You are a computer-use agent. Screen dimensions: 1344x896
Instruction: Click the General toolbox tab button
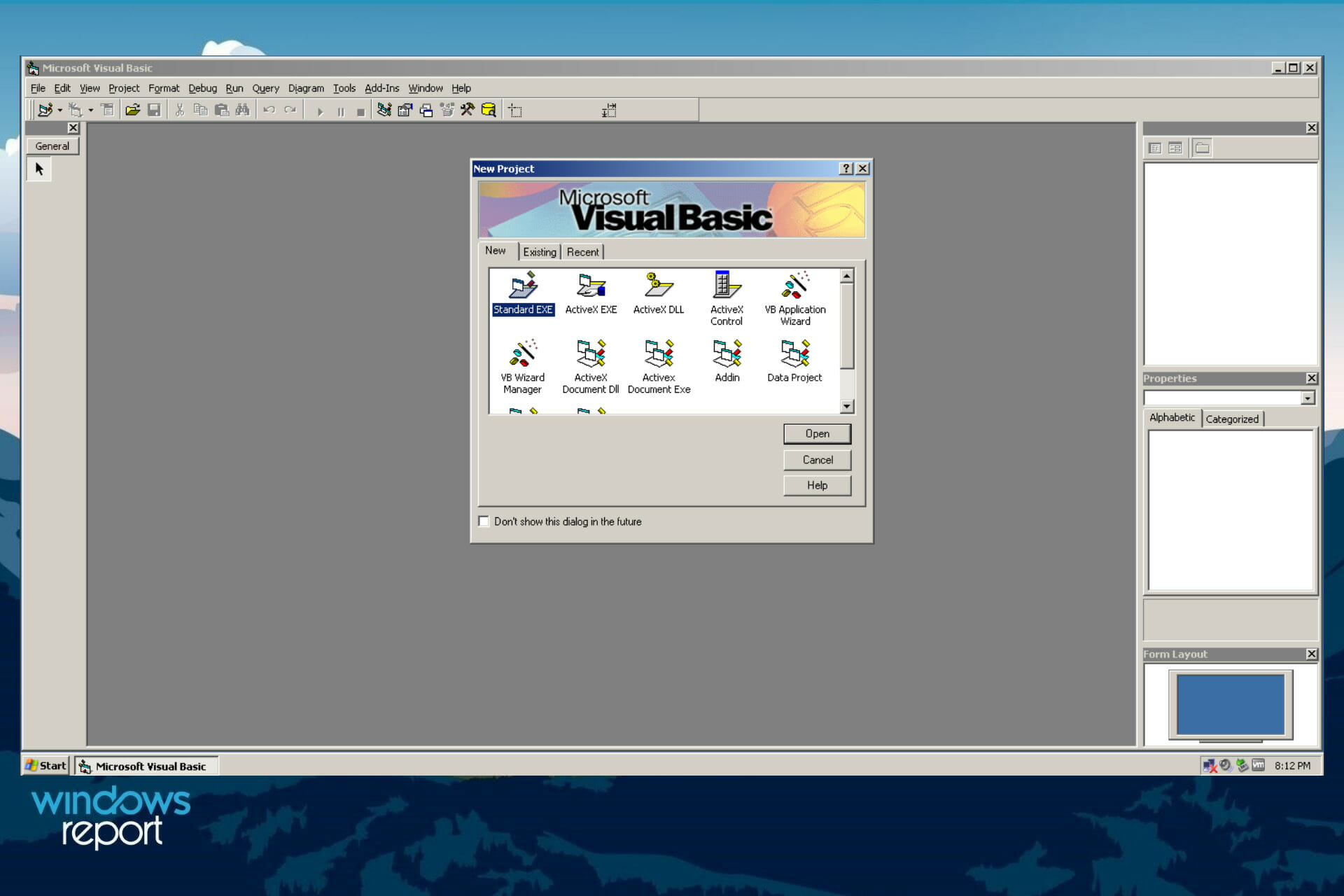coord(52,146)
